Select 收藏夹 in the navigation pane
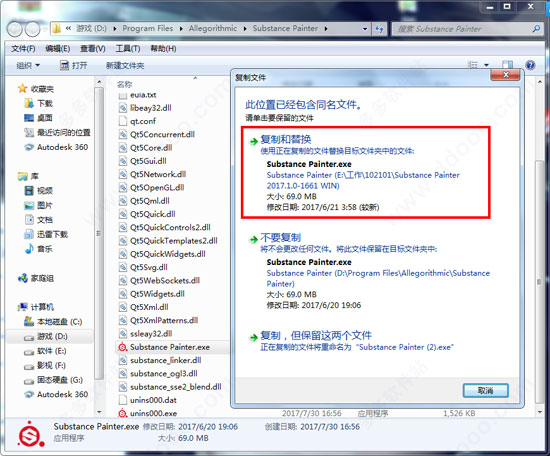 (x=36, y=89)
